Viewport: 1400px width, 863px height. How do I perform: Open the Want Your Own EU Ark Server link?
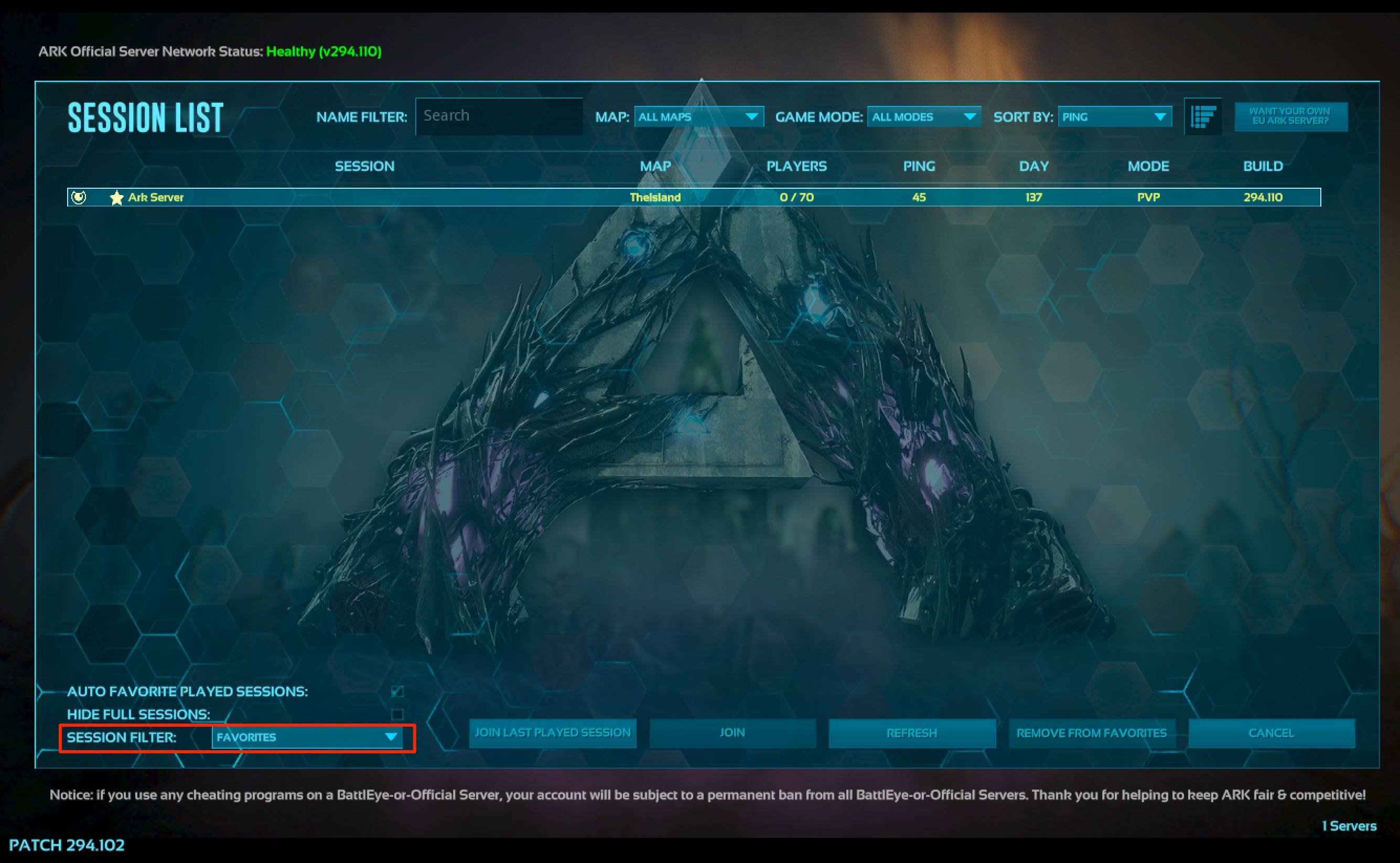tap(1290, 116)
